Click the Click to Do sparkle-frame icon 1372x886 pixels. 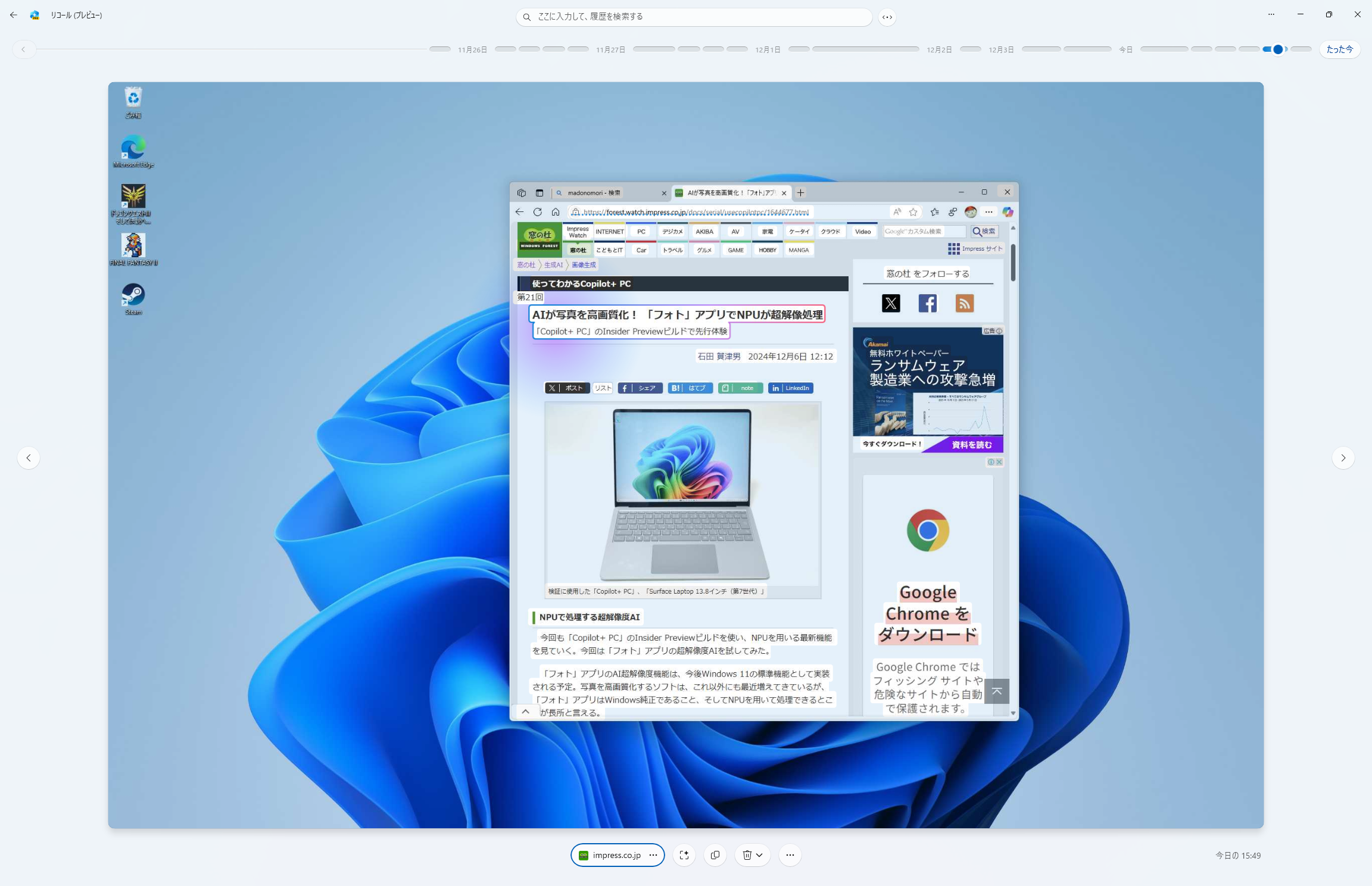point(684,855)
